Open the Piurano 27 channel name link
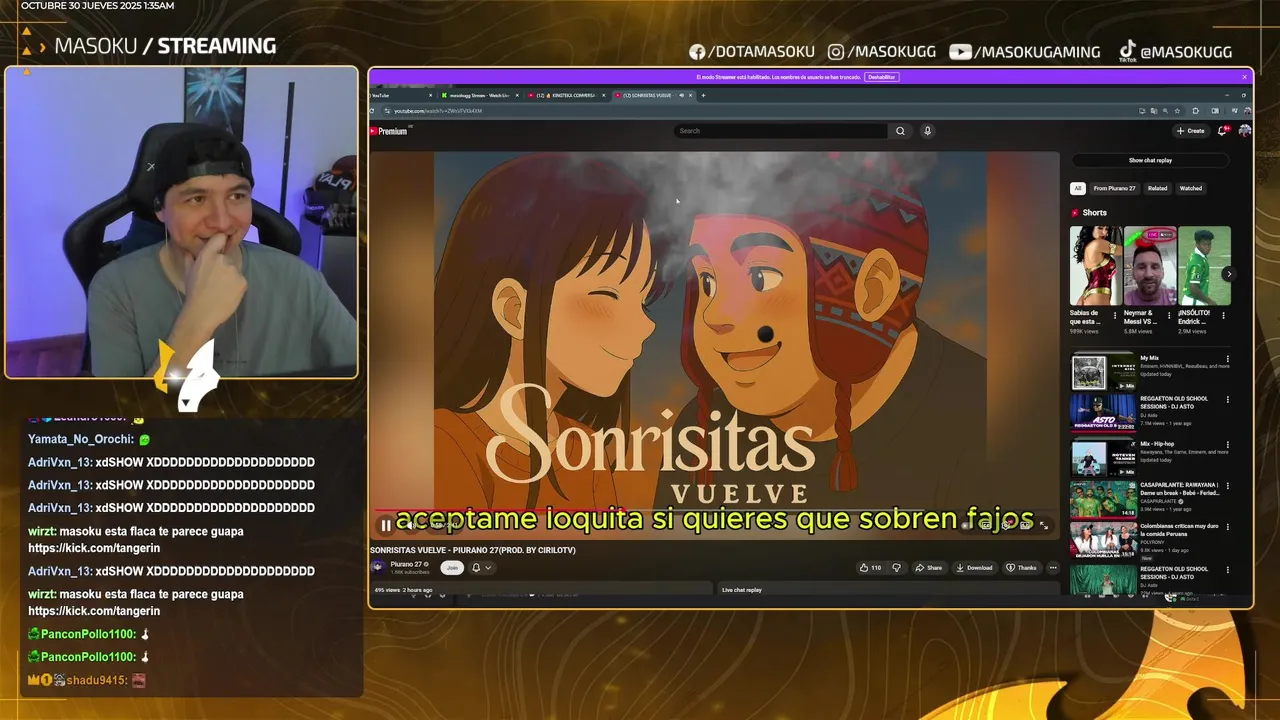 [x=407, y=564]
